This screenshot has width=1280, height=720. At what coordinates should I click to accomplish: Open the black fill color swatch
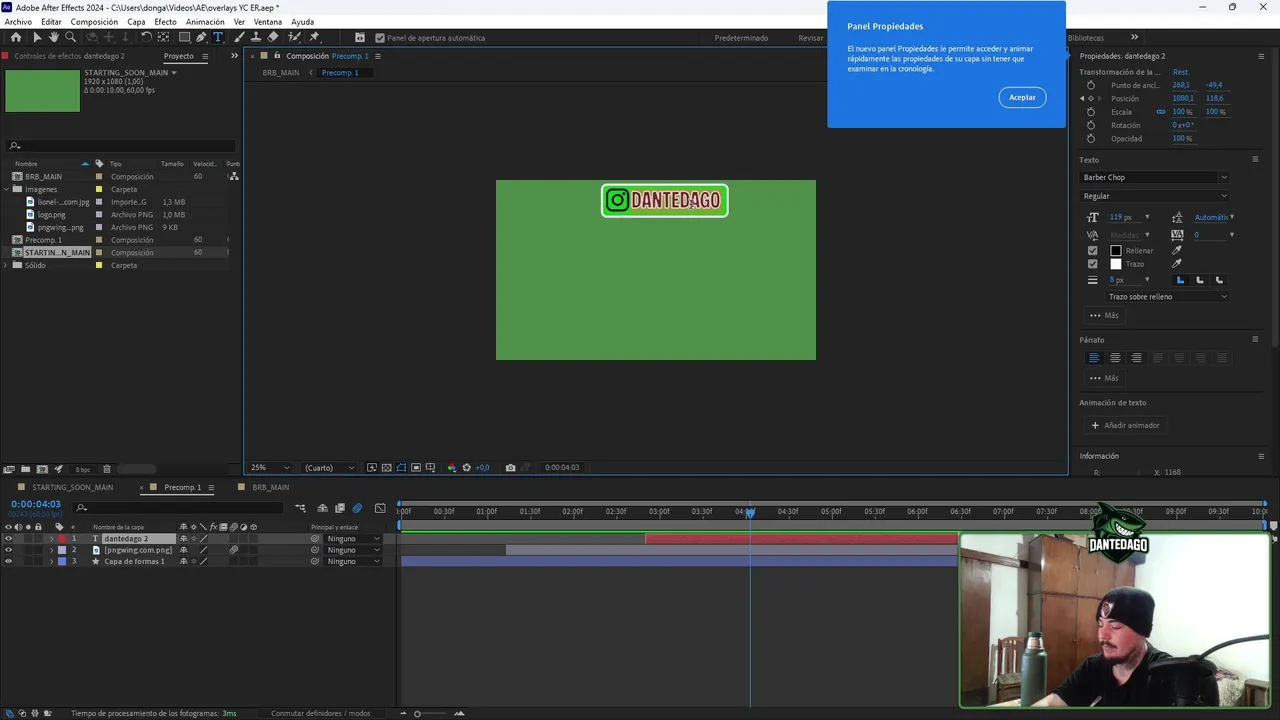[x=1116, y=250]
